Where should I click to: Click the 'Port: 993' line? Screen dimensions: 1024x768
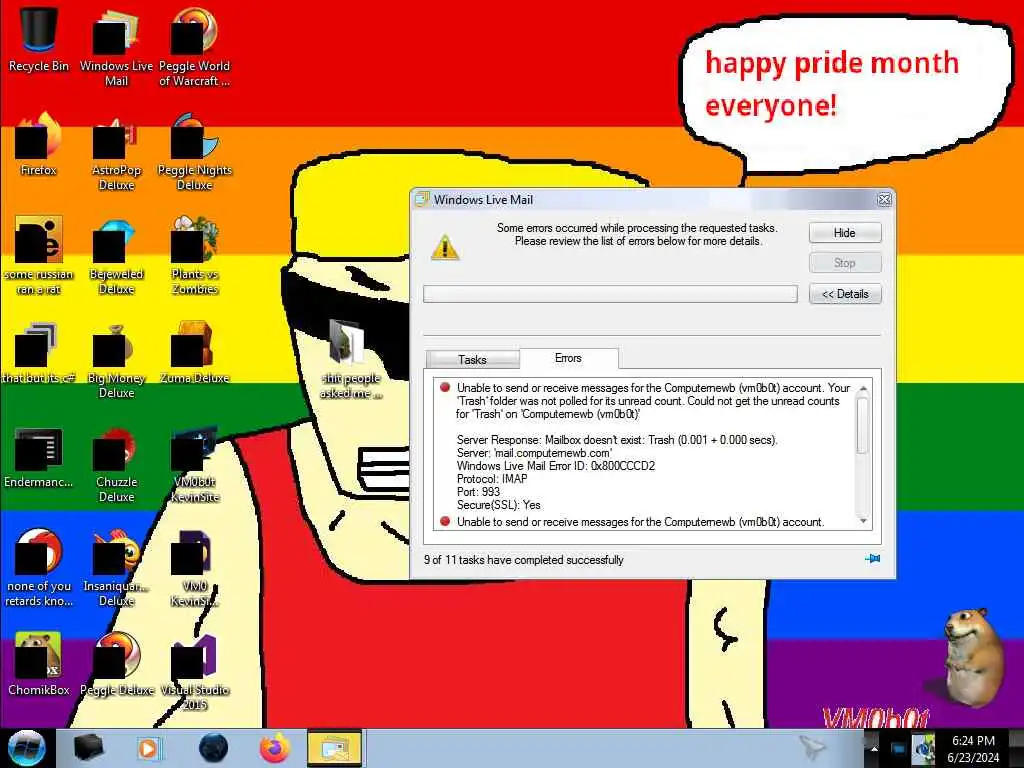pyautogui.click(x=478, y=492)
